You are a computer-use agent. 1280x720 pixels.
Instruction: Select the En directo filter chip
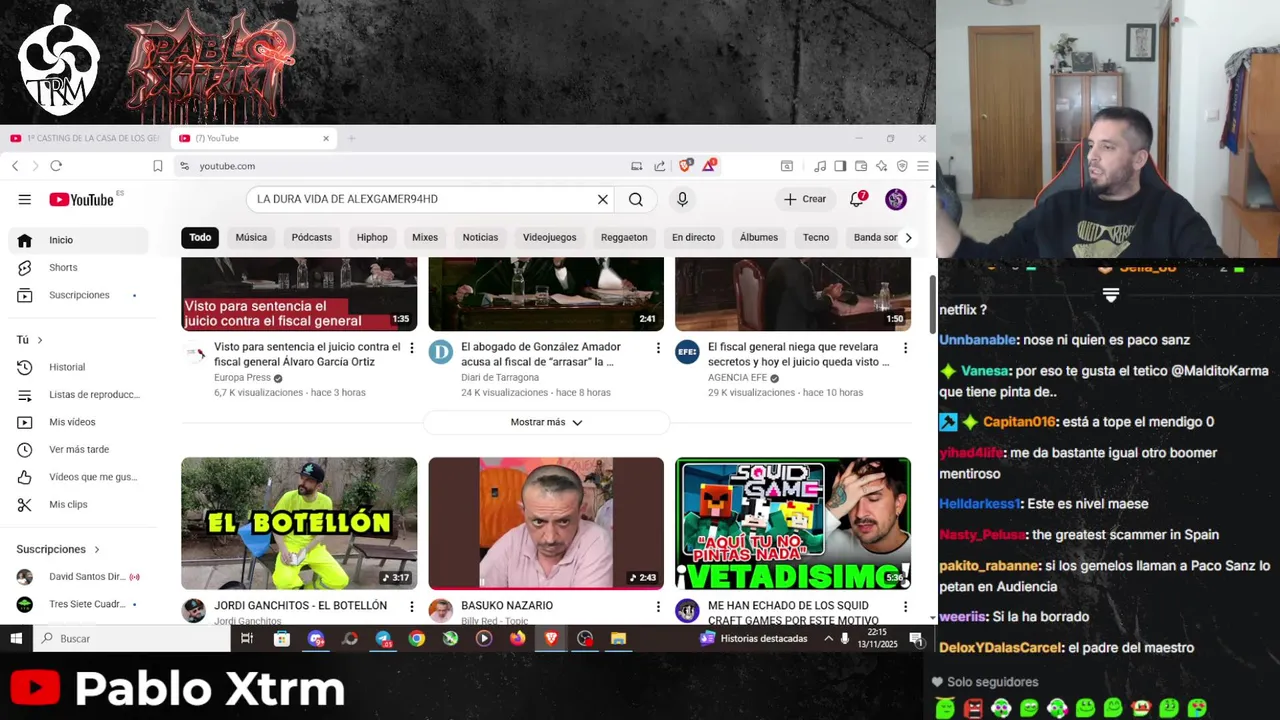tap(693, 237)
